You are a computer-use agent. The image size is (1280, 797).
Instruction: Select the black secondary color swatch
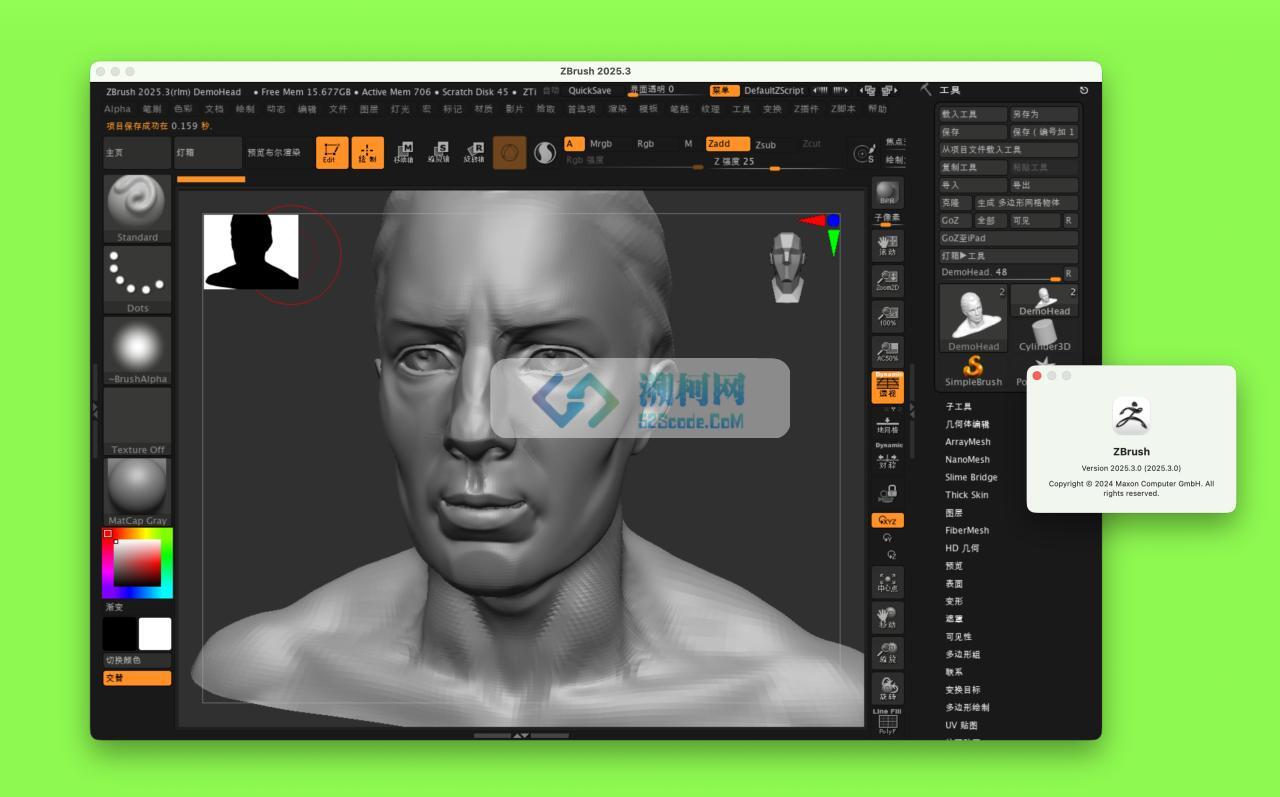(x=120, y=634)
